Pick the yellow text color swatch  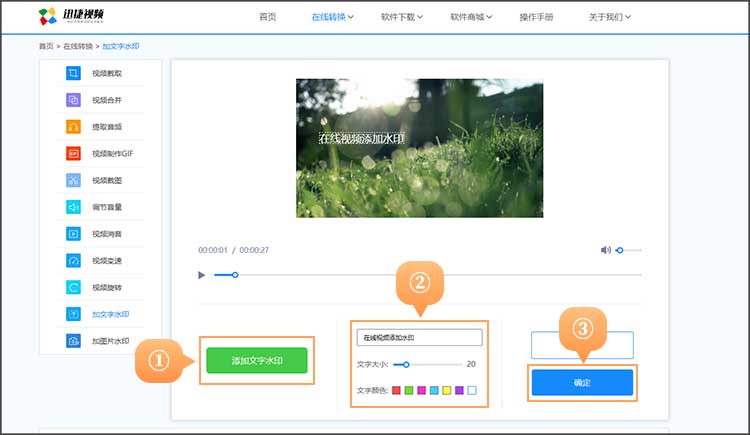[446, 390]
